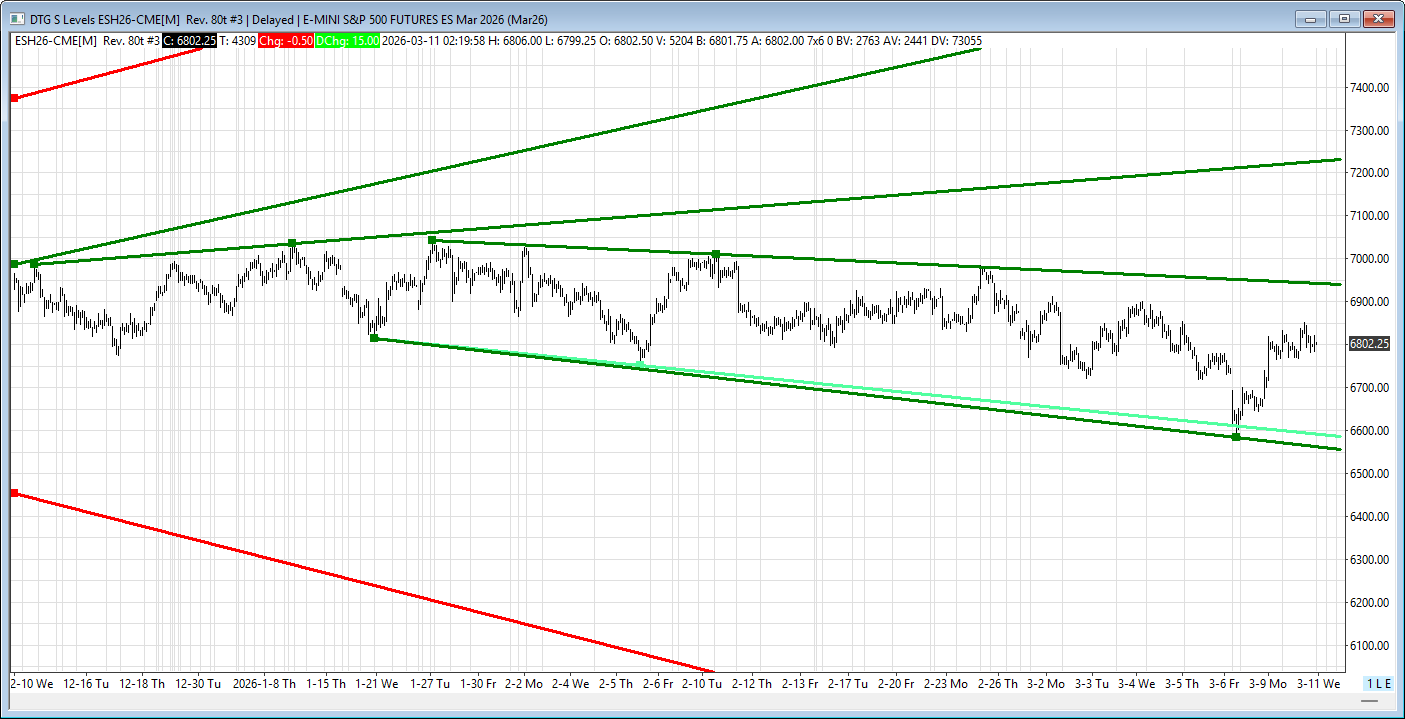Select green anchor point at 1-8 Th peak

[x=292, y=243]
